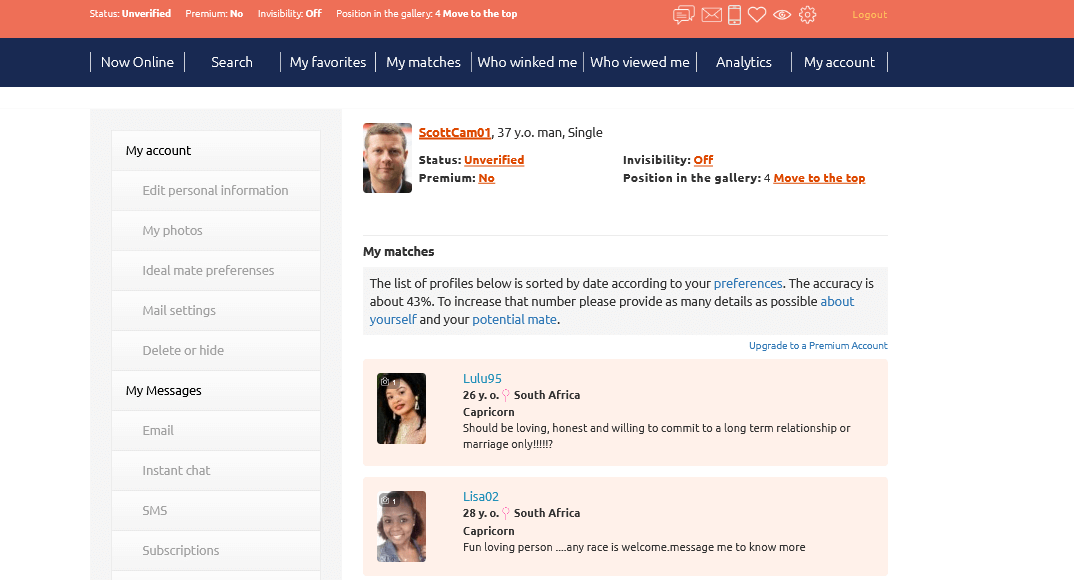This screenshot has height=580, width=1074.
Task: Open Instant chat in the sidebar
Action: [x=216, y=470]
